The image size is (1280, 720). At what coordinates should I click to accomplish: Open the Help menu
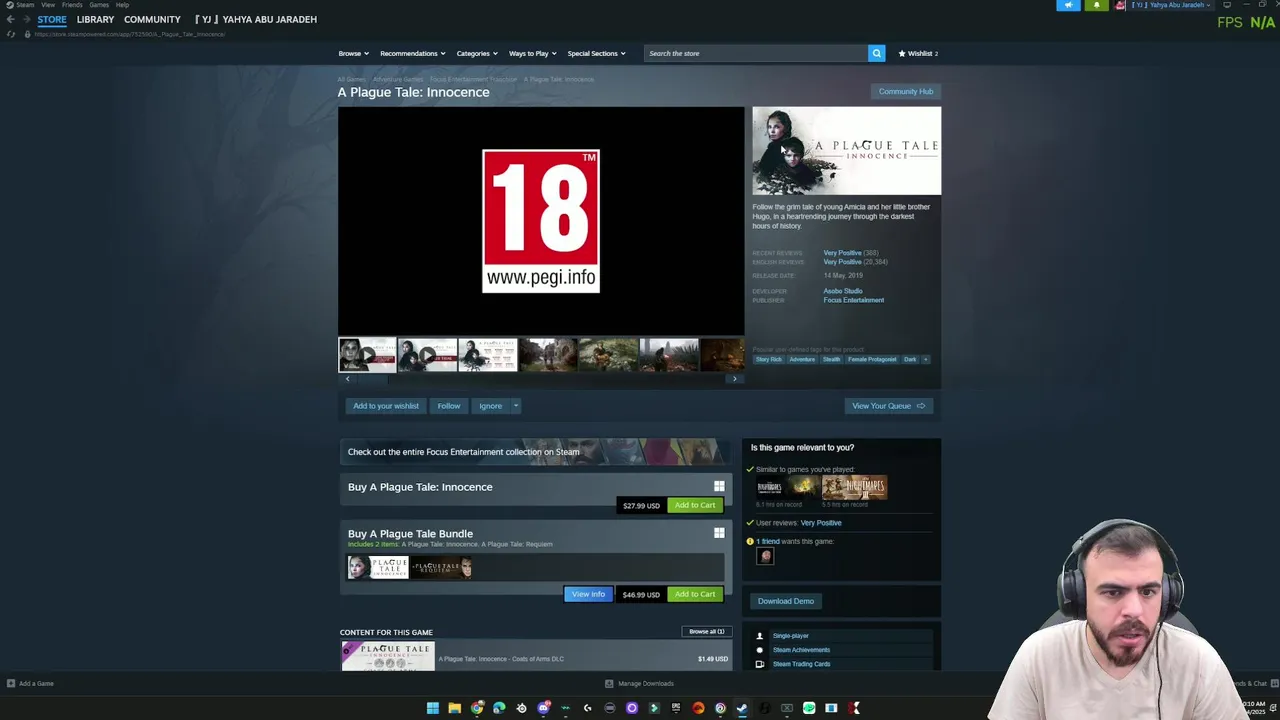(122, 5)
